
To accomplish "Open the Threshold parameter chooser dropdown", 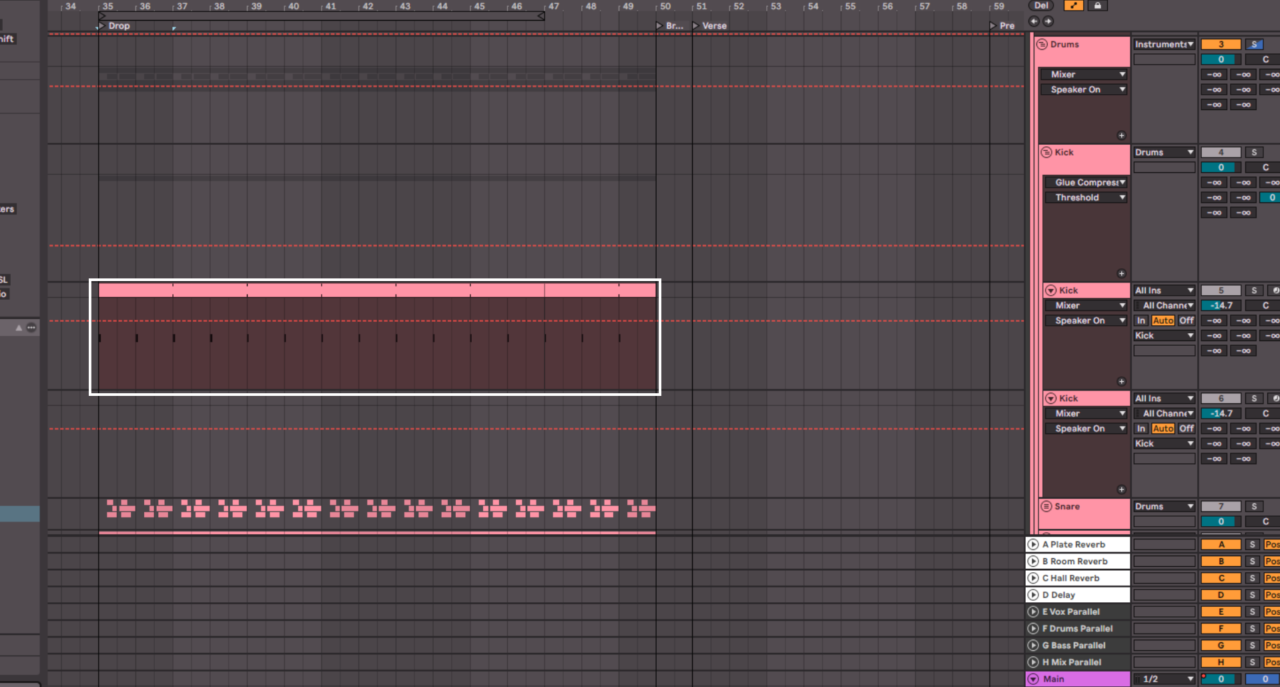I will 1086,197.
